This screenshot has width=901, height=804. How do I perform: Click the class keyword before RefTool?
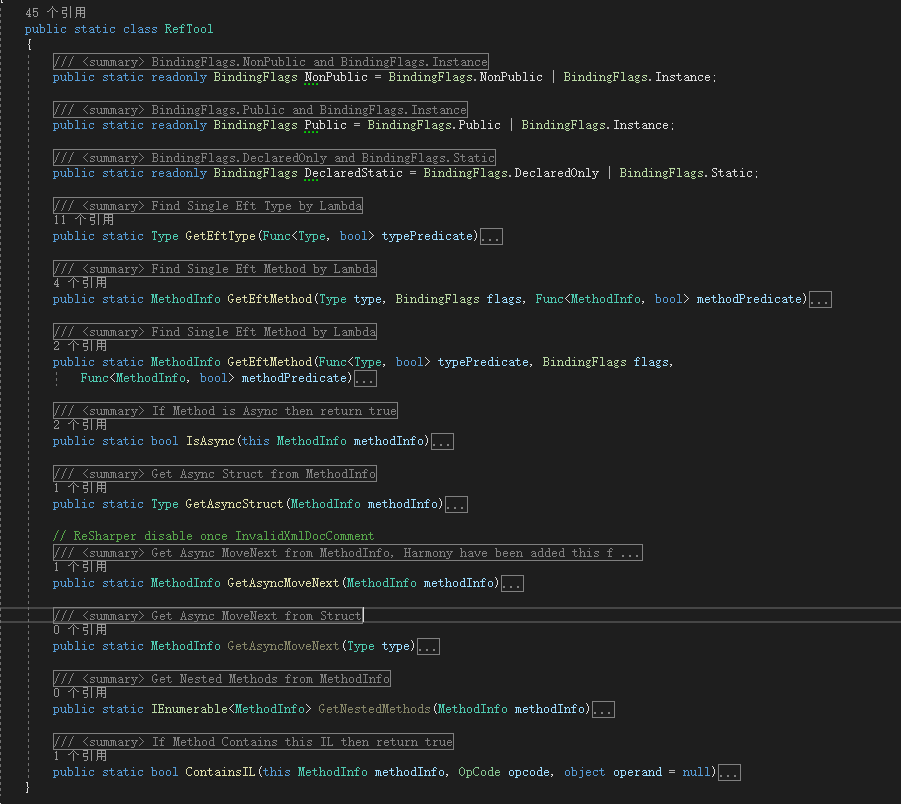tap(140, 29)
